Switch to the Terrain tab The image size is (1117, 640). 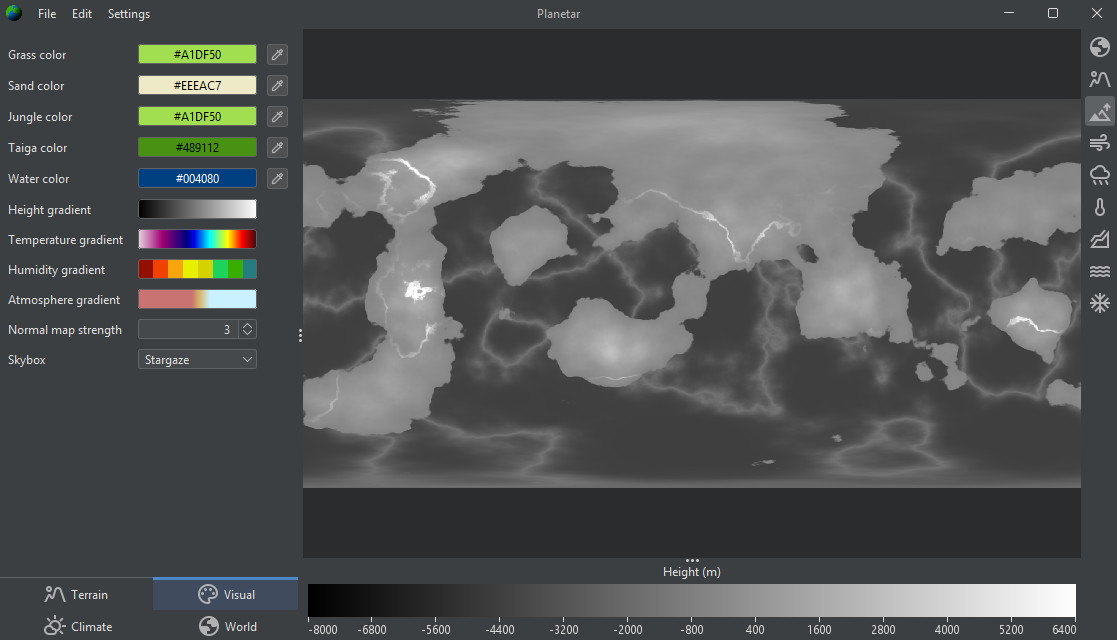point(76,595)
